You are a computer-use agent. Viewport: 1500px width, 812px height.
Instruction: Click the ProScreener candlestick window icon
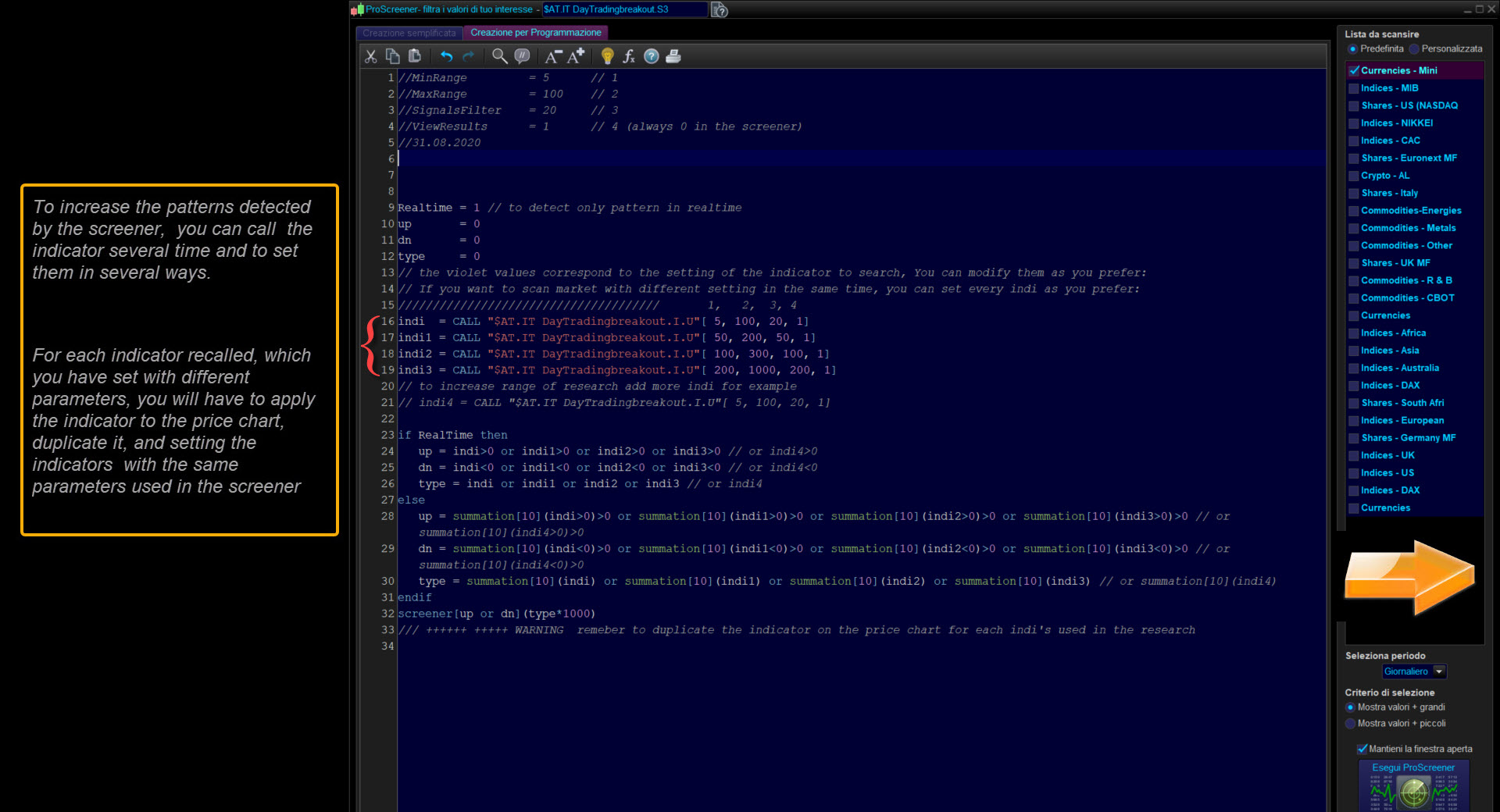coord(357,9)
